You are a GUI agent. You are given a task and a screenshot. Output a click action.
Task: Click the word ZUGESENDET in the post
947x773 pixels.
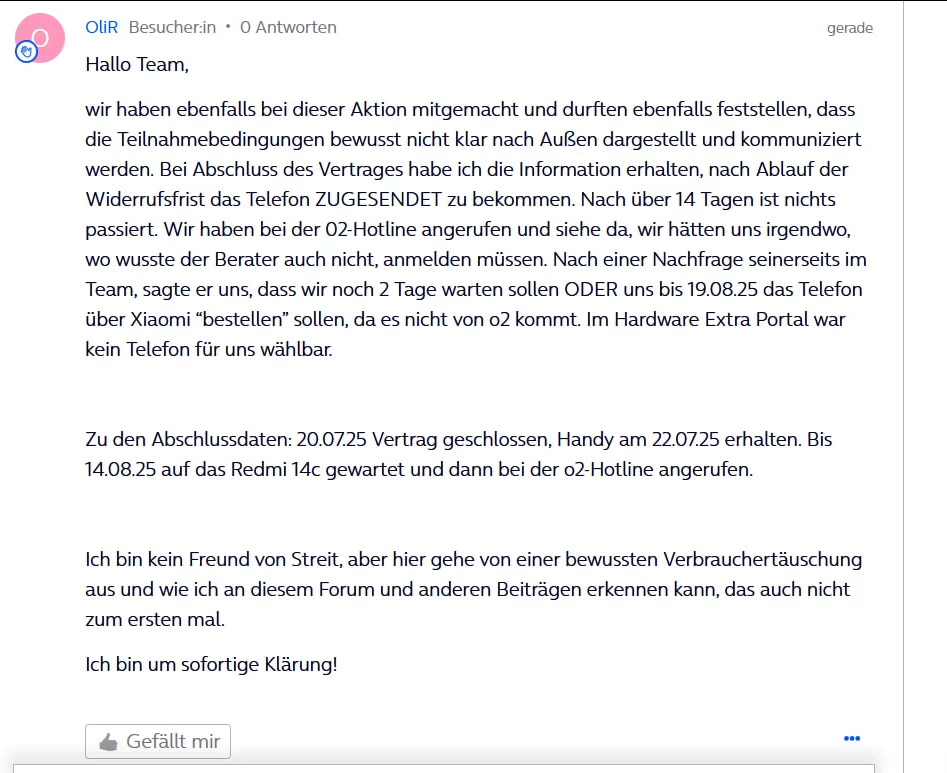pos(379,199)
